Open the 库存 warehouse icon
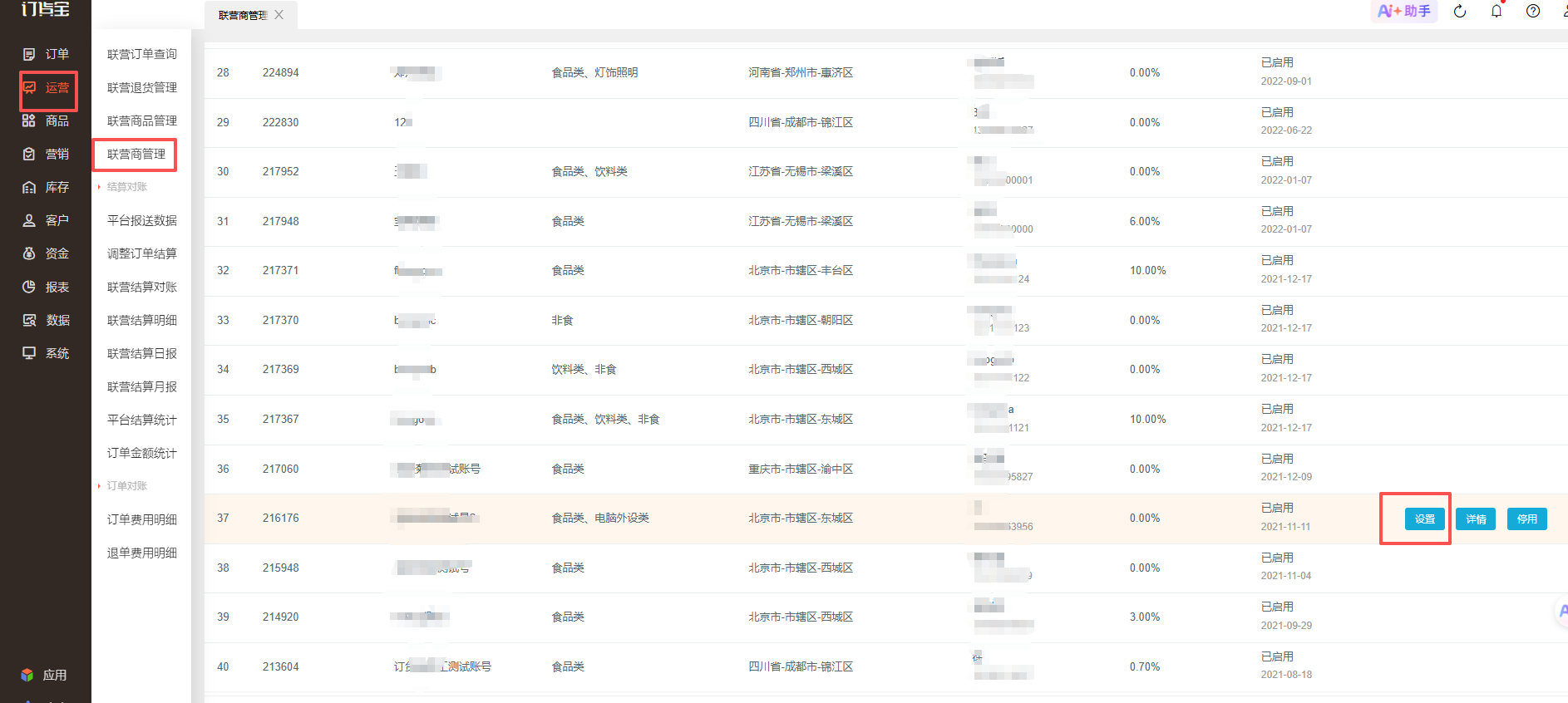Image resolution: width=1568 pixels, height=703 pixels. tap(29, 187)
